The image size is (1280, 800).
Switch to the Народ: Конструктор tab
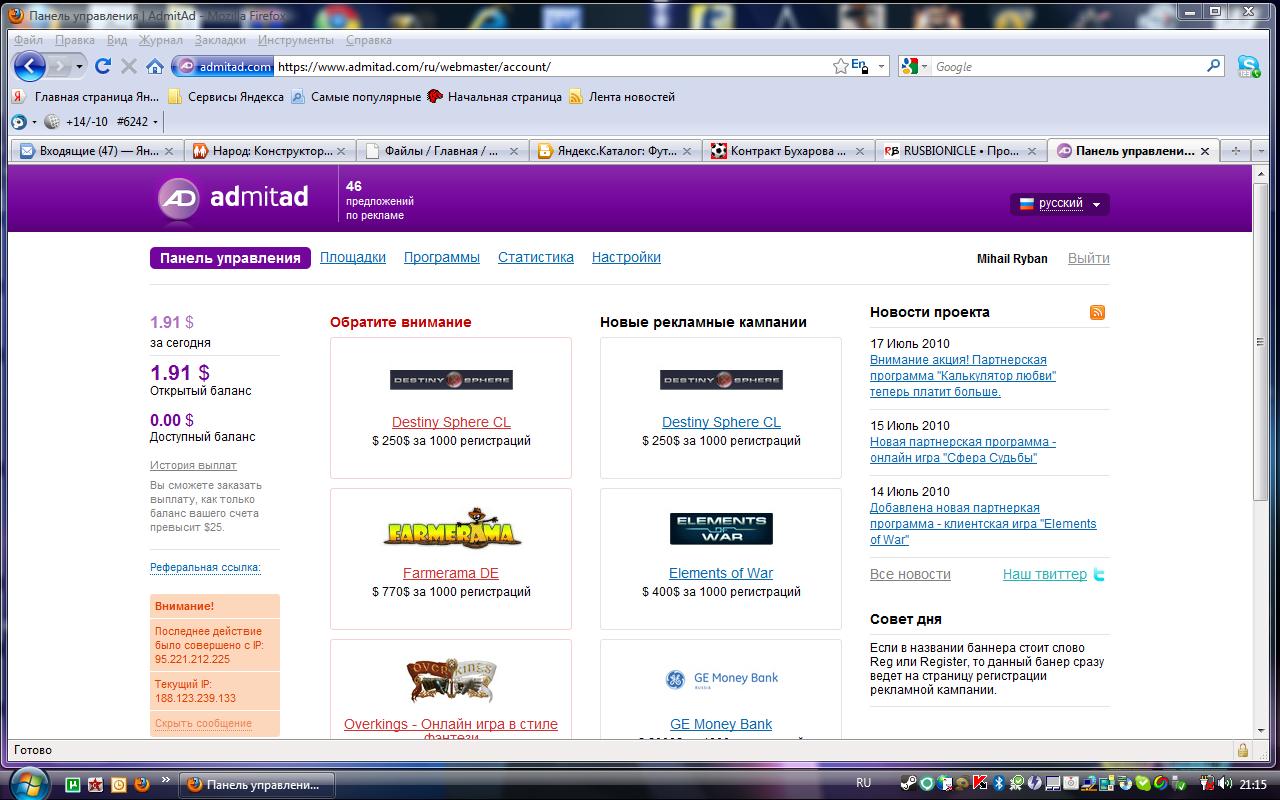tap(270, 151)
